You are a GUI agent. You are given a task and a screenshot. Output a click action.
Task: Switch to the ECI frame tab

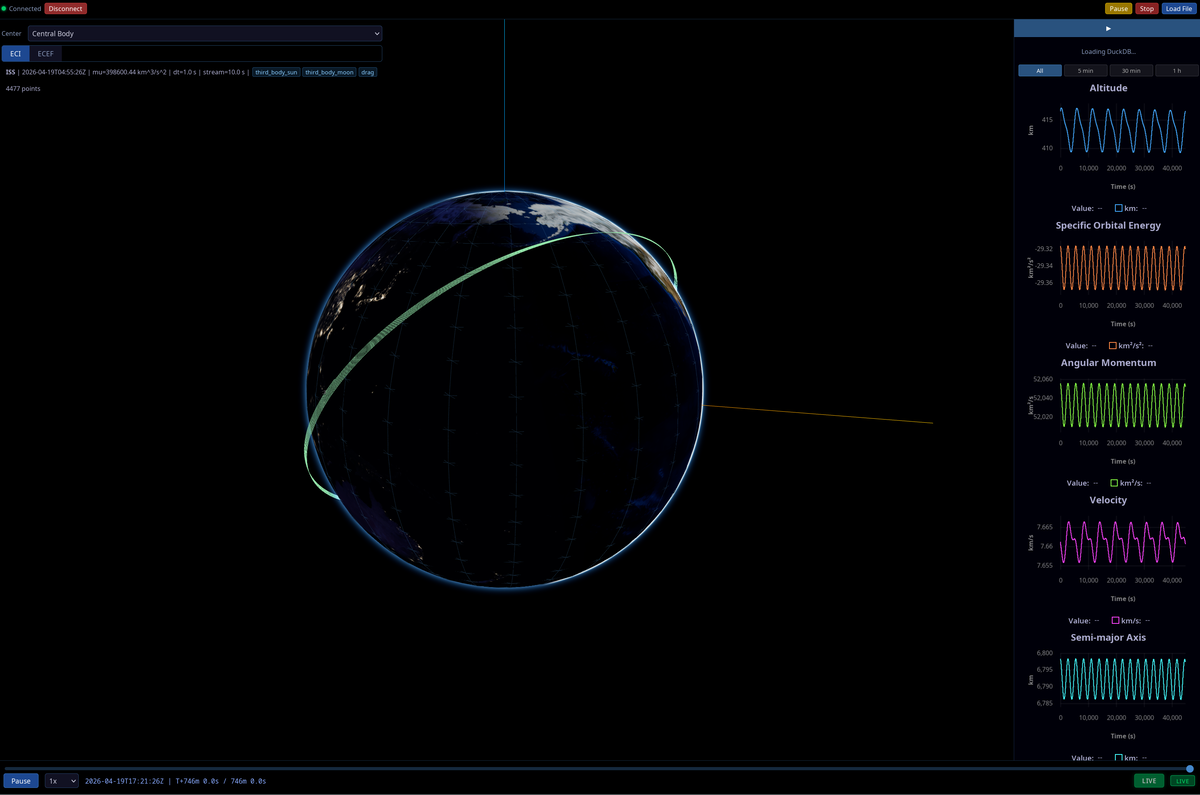coord(15,53)
